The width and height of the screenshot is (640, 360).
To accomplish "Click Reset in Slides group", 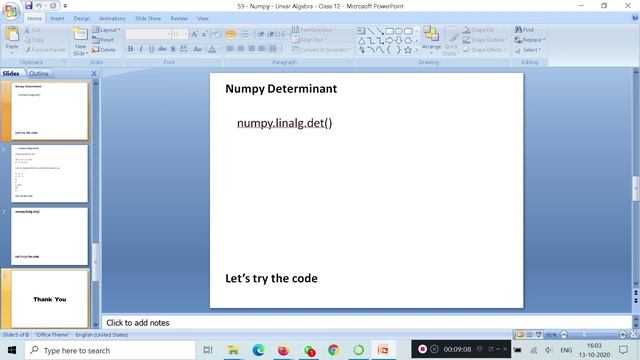I will tap(103, 40).
